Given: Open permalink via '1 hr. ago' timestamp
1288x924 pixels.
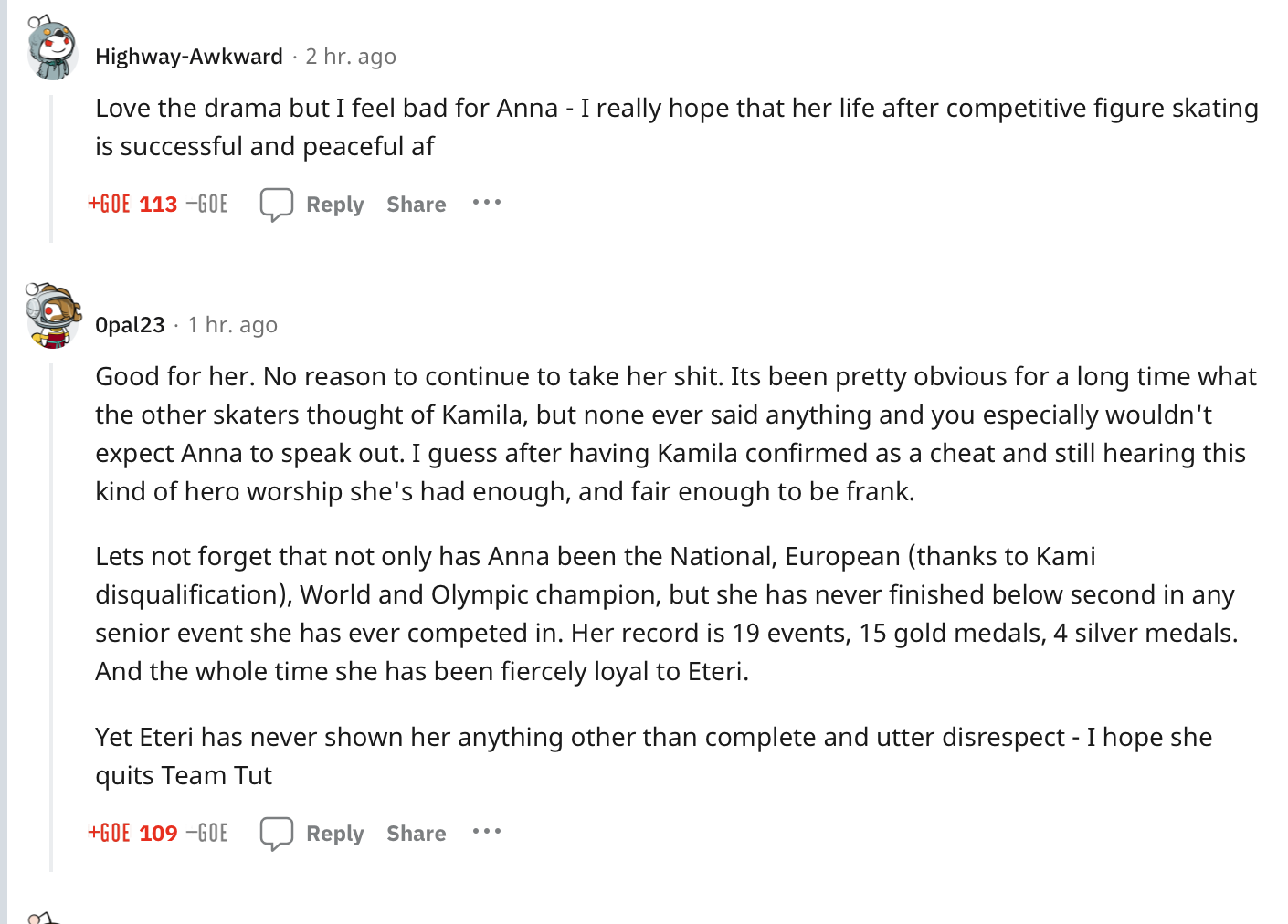Looking at the screenshot, I should pyautogui.click(x=232, y=325).
